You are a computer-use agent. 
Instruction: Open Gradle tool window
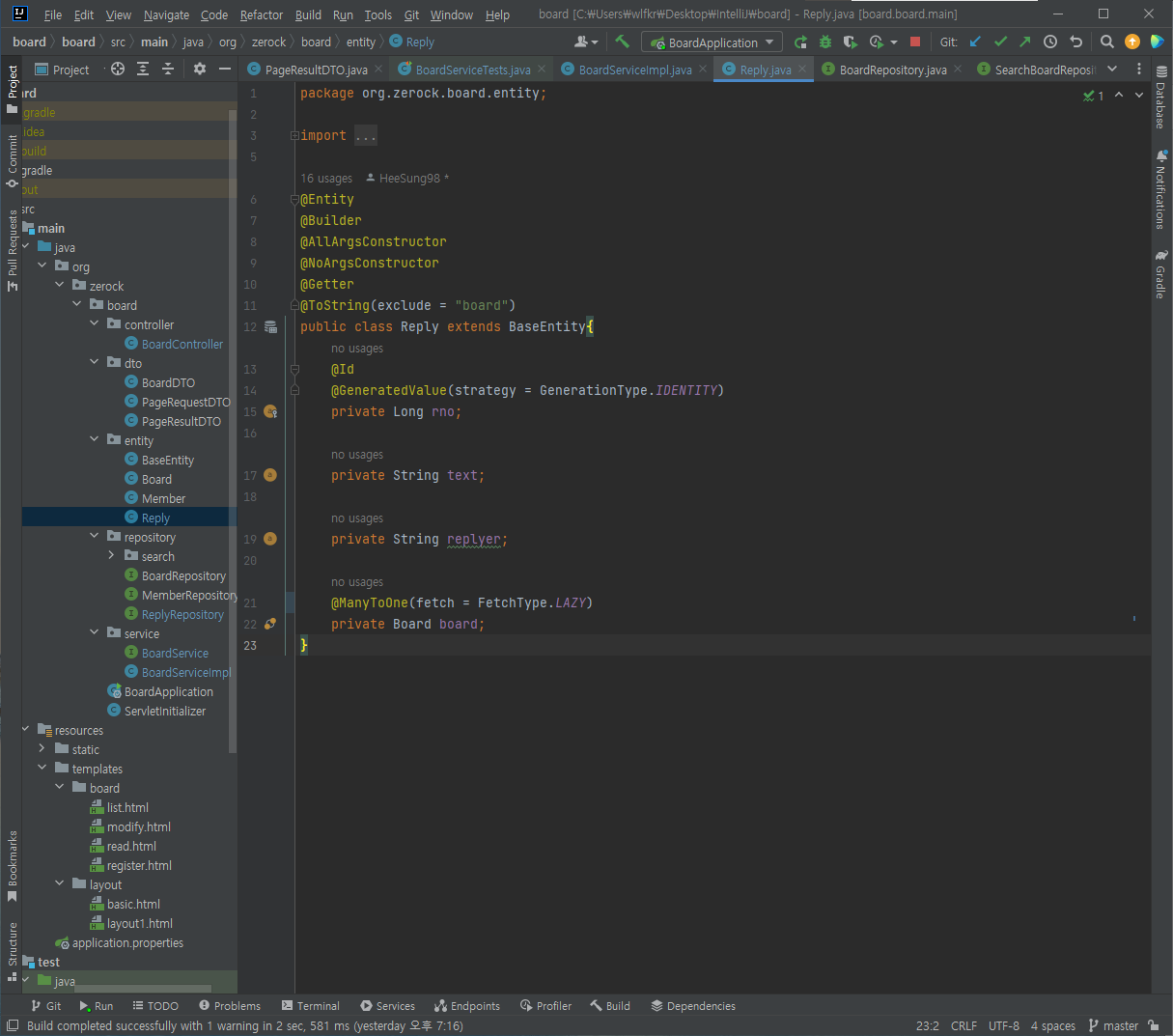pyautogui.click(x=1160, y=274)
